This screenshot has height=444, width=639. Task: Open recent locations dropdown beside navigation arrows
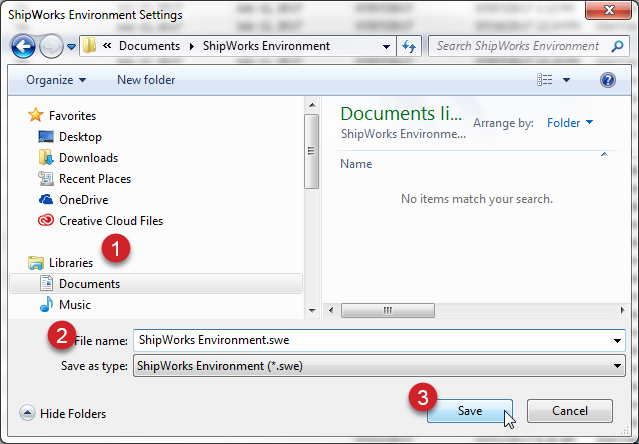pyautogui.click(x=71, y=47)
